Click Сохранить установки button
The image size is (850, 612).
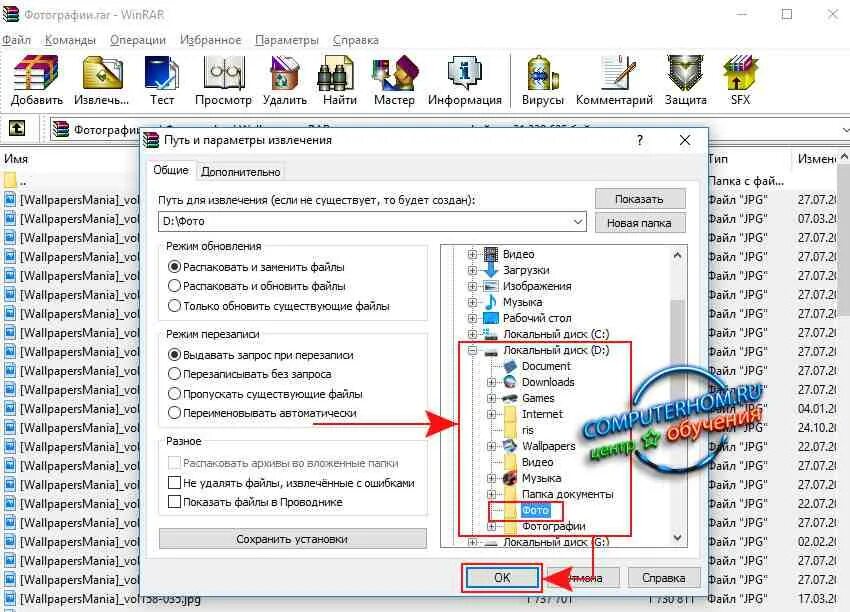coord(292,539)
